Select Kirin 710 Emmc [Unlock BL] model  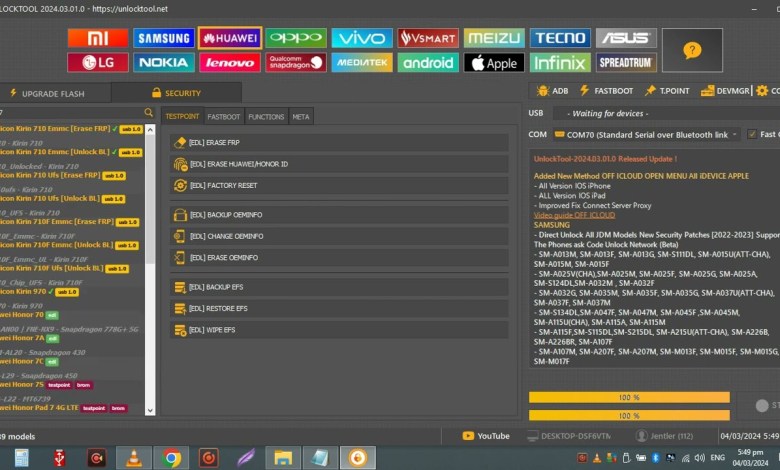click(x=71, y=152)
